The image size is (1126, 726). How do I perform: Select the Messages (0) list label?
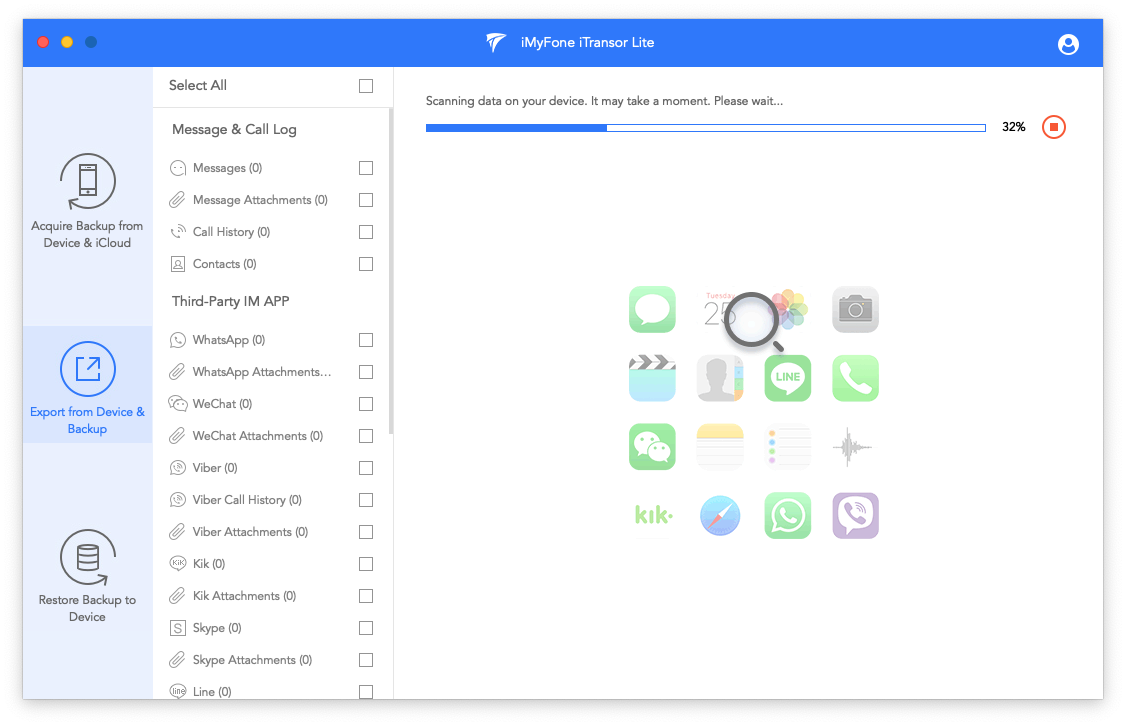pyautogui.click(x=227, y=168)
